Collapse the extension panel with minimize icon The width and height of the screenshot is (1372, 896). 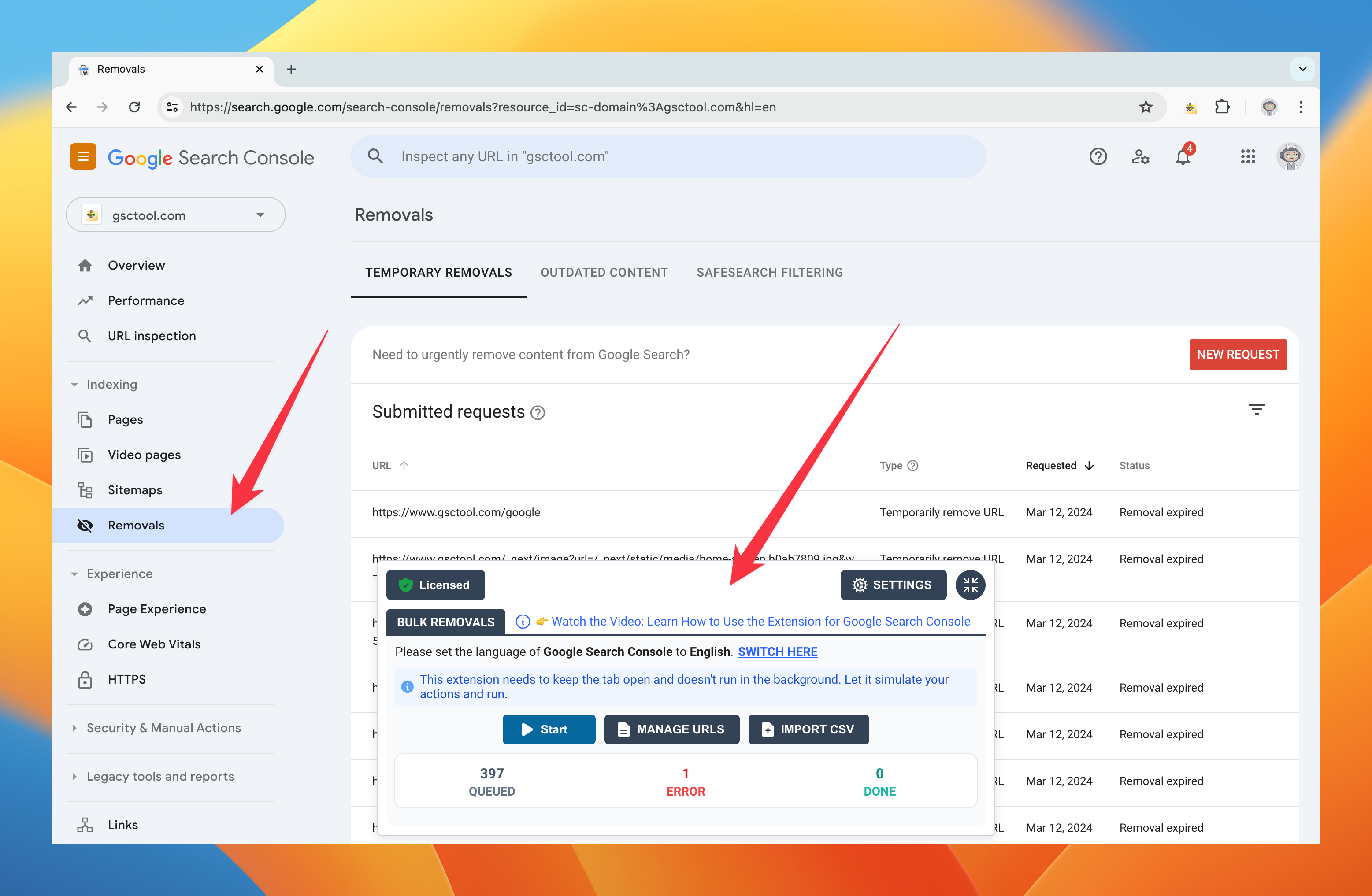pyautogui.click(x=970, y=585)
